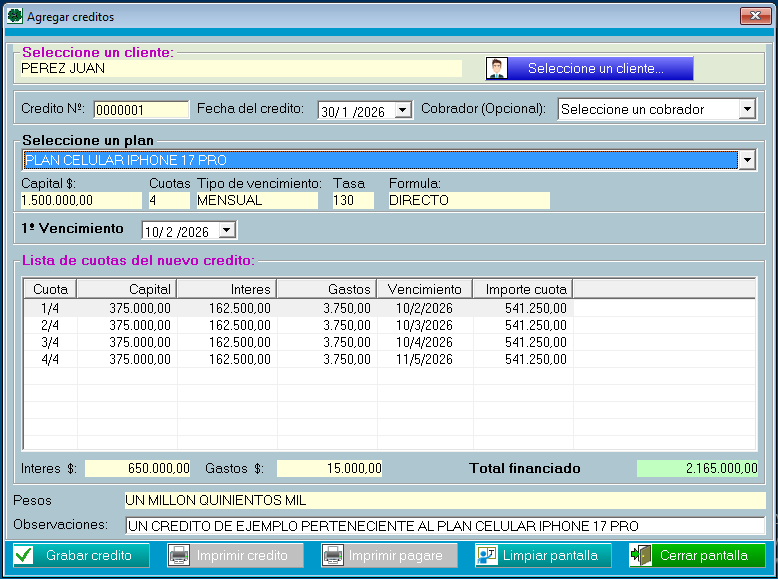
Task: Click the exit door icon on Cerrar pantalla
Action: [641, 555]
